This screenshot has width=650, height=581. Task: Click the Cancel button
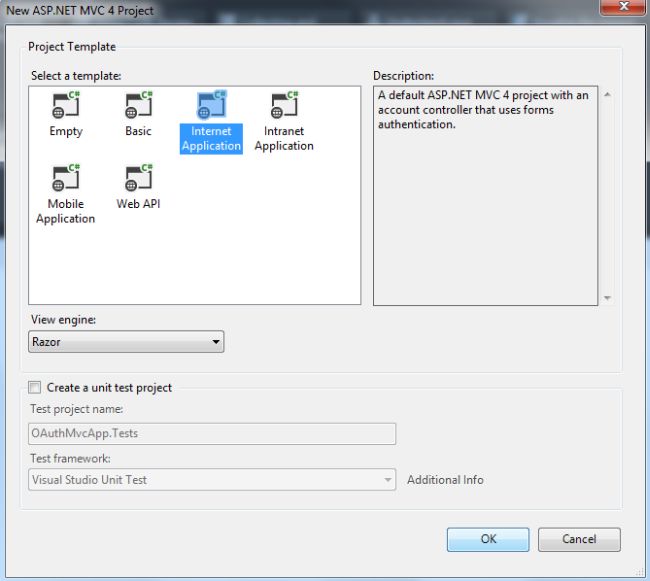[579, 539]
